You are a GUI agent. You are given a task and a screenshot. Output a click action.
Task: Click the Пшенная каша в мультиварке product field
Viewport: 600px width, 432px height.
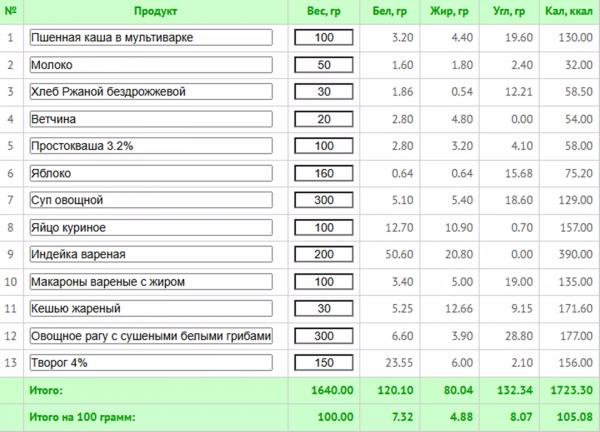click(x=151, y=37)
